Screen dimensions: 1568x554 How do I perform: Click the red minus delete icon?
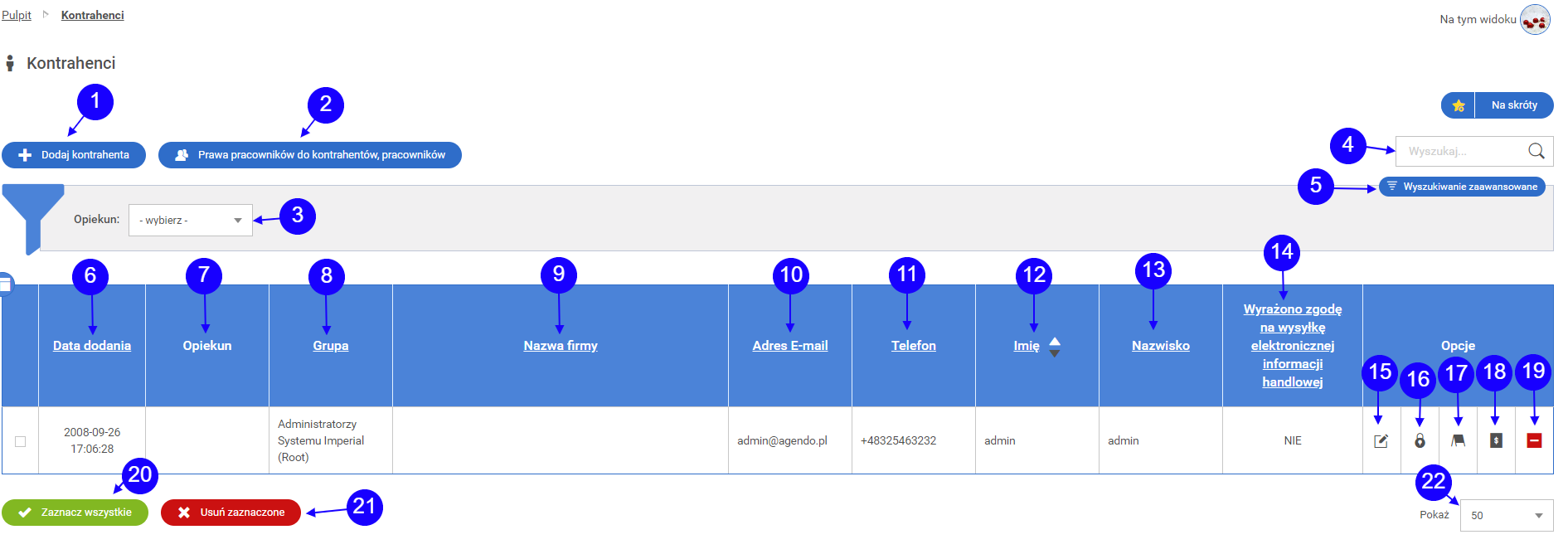tap(1534, 441)
